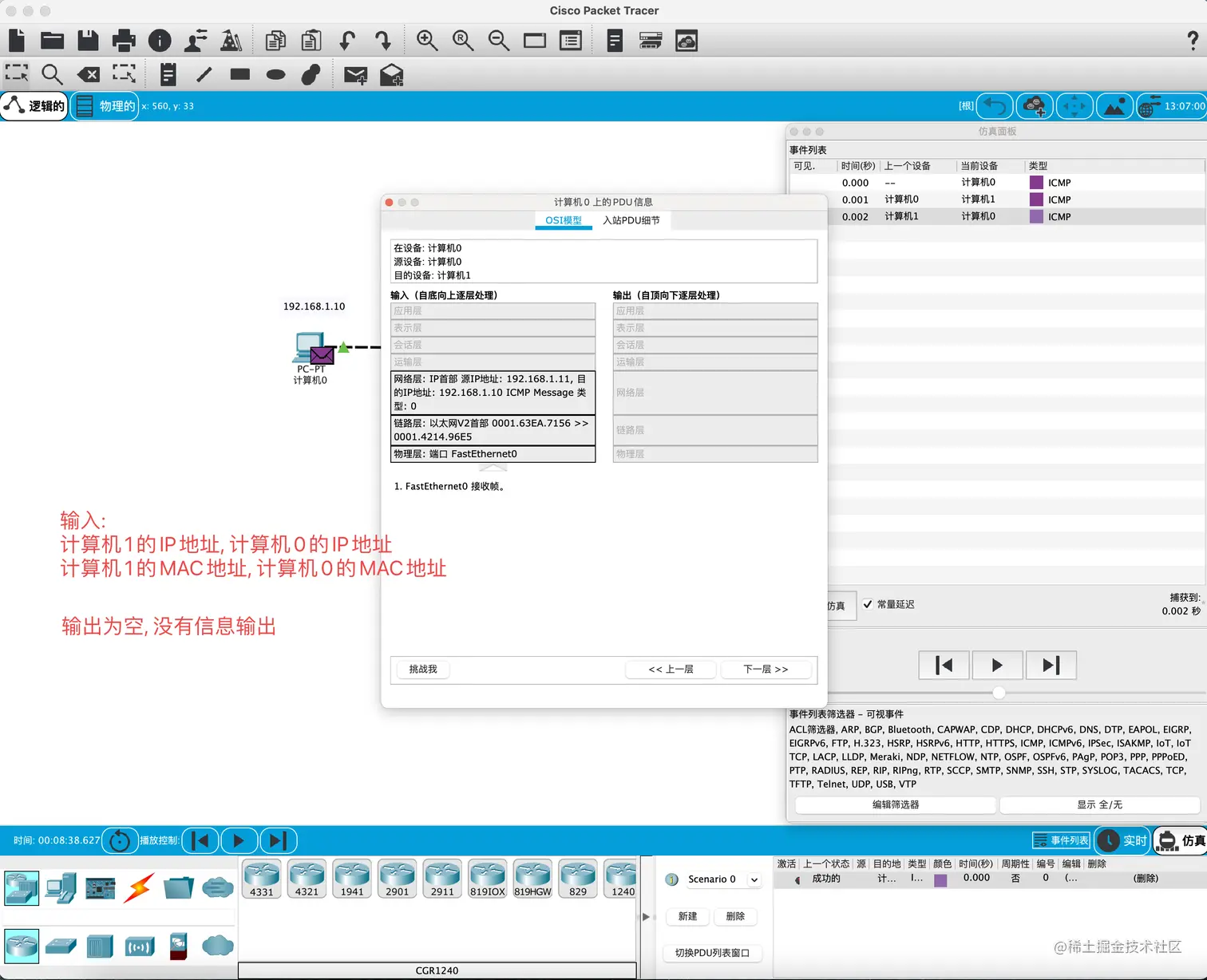
Task: Click the New file icon
Action: point(17,40)
